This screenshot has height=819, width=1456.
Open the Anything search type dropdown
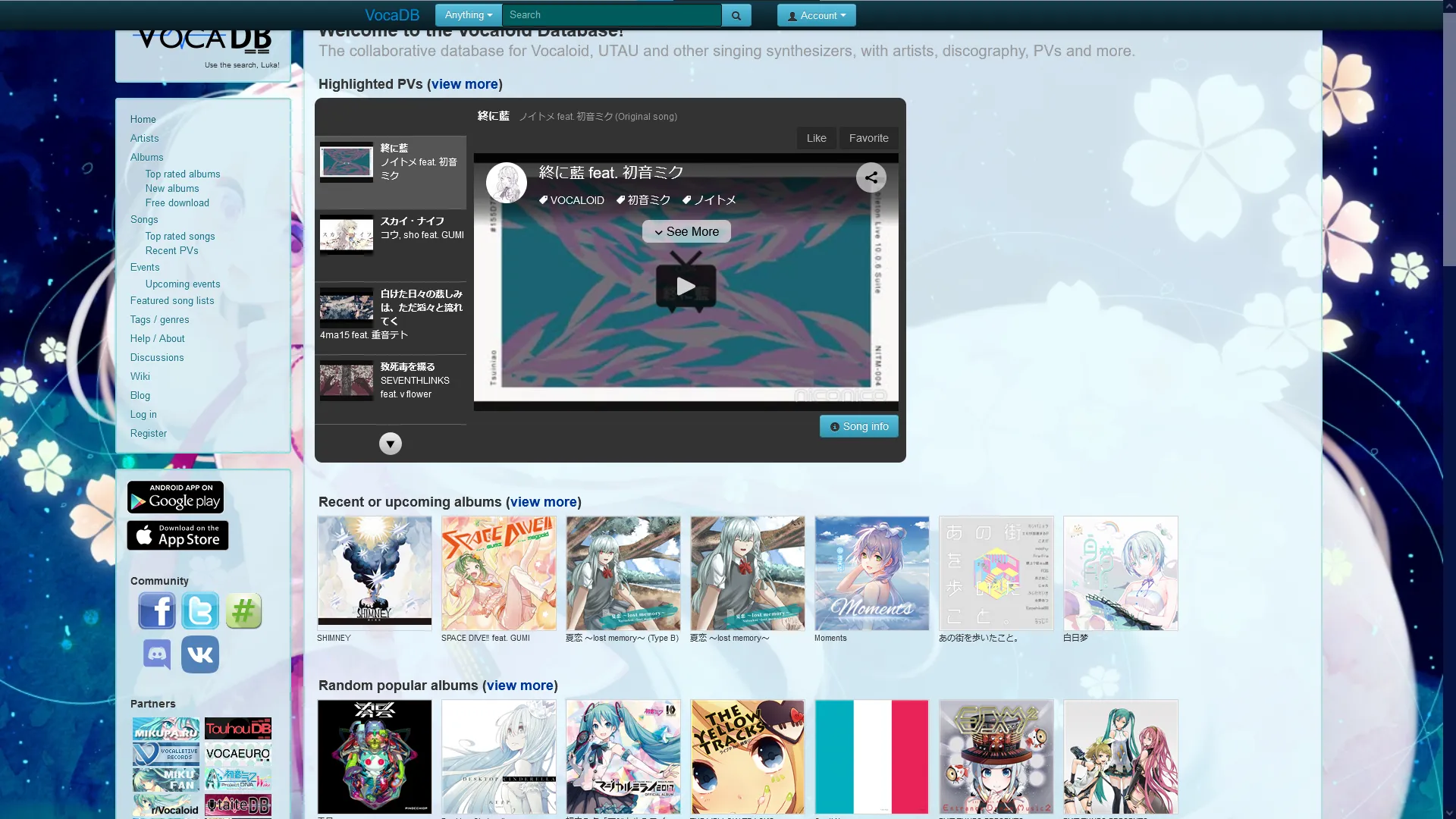tap(468, 15)
